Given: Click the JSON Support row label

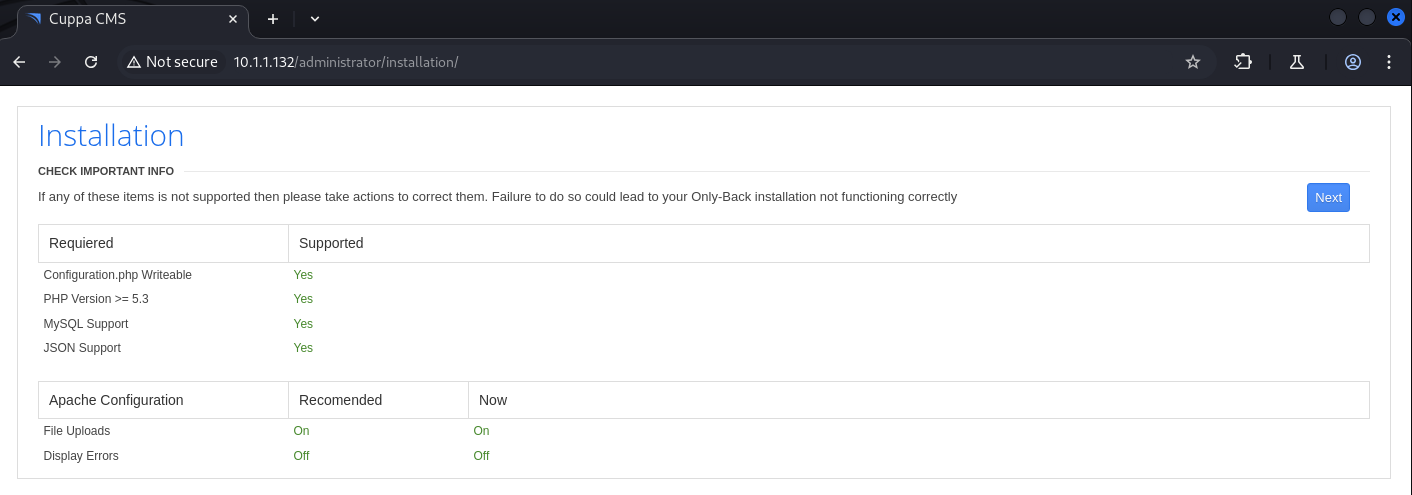Looking at the screenshot, I should click(82, 348).
